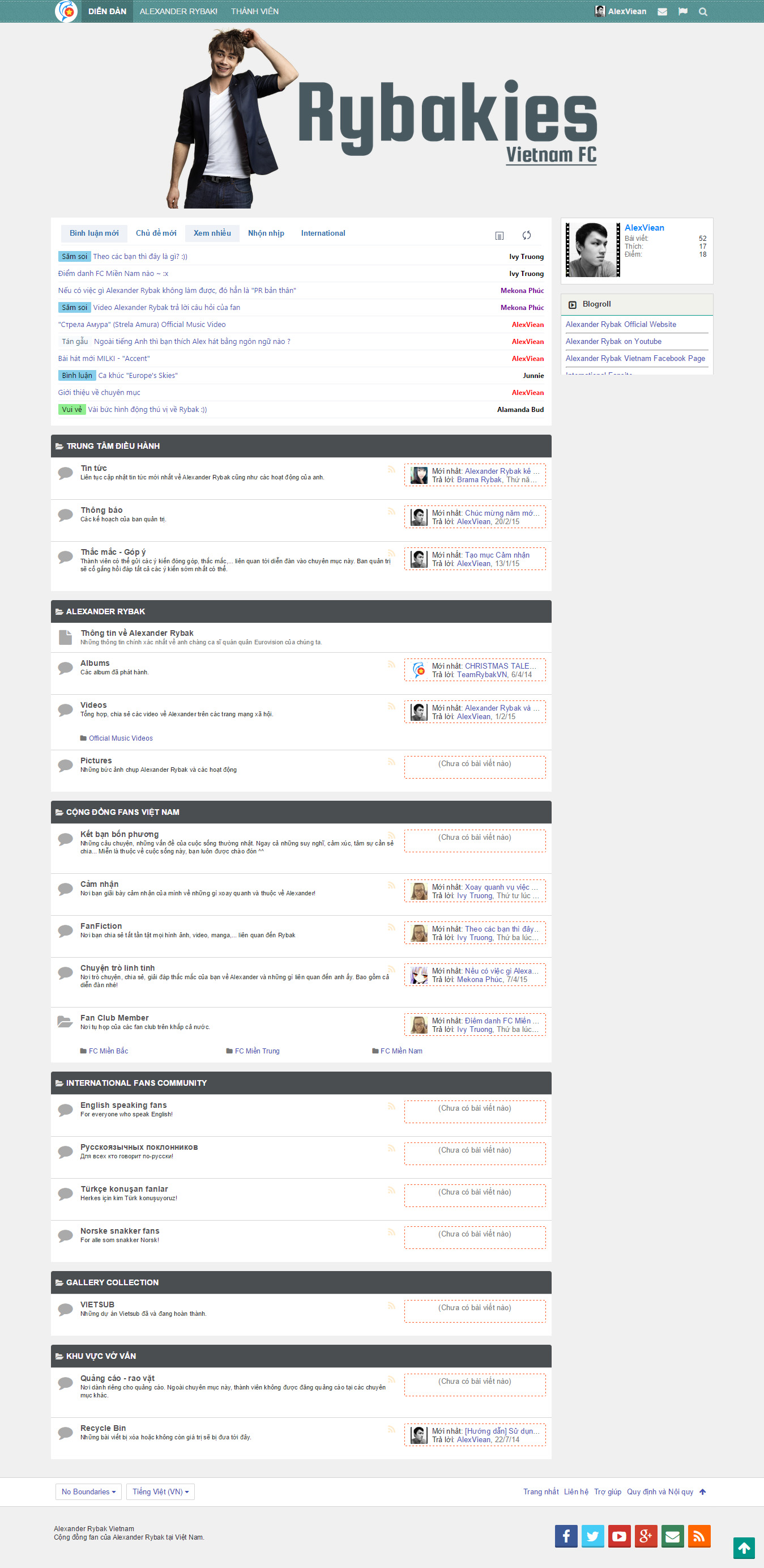
Task: Switch to the Chủ đề mới tab
Action: (x=156, y=233)
